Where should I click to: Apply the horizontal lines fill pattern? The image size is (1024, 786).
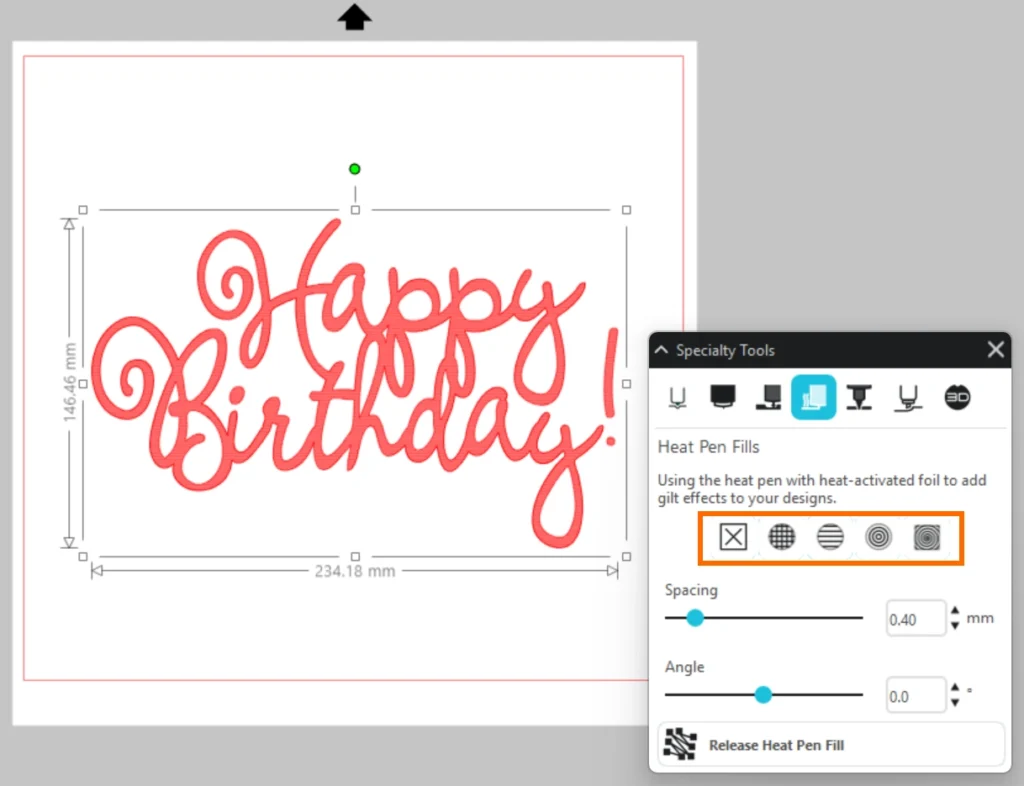[830, 538]
